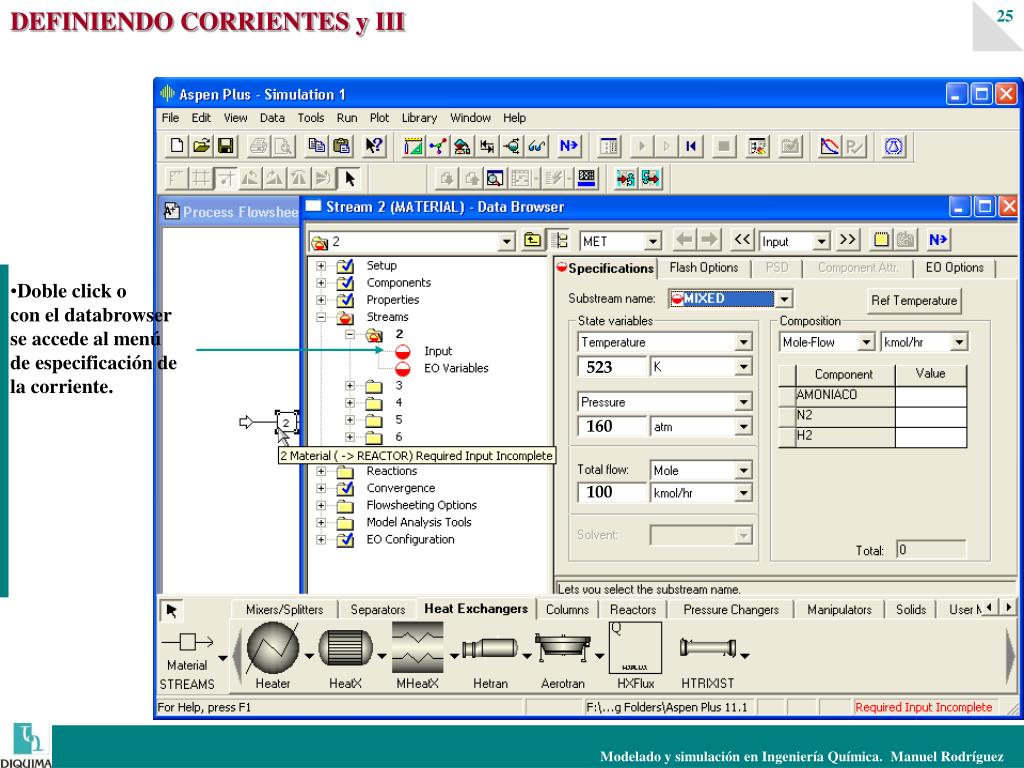Select the arrow pointer tool in second toolbar

tap(350, 178)
